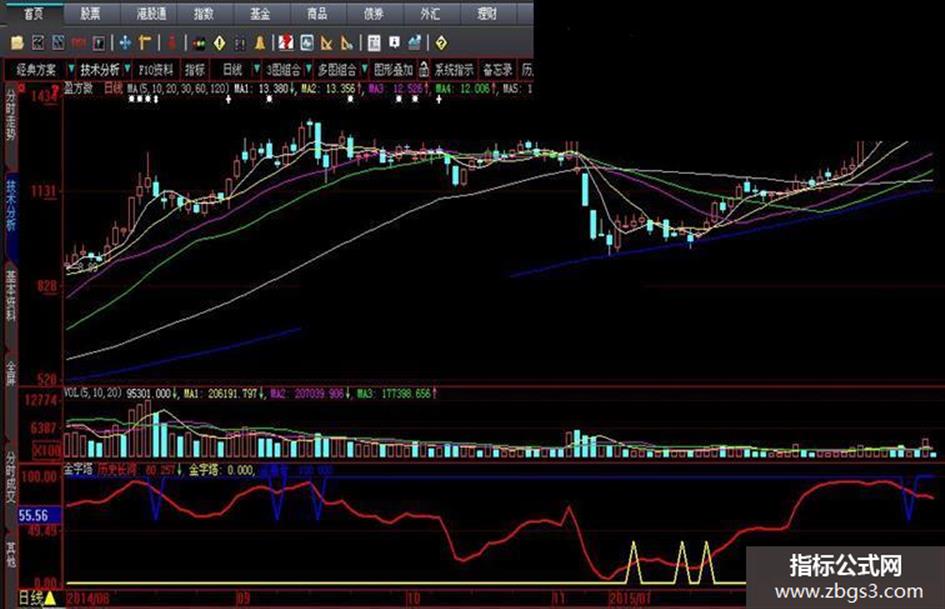
Task: Click the second toolbar icon next to folder
Action: (x=37, y=42)
